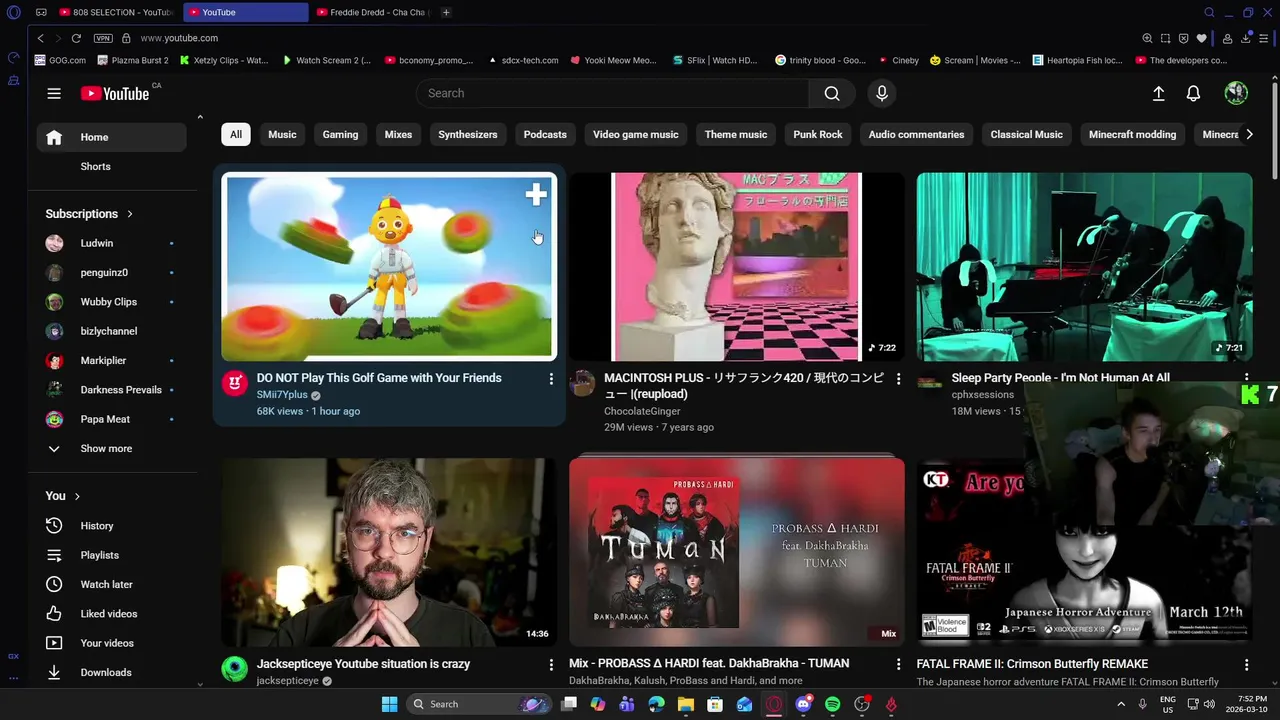This screenshot has height=720, width=1280.
Task: Open the Create upload icon
Action: 1158,93
